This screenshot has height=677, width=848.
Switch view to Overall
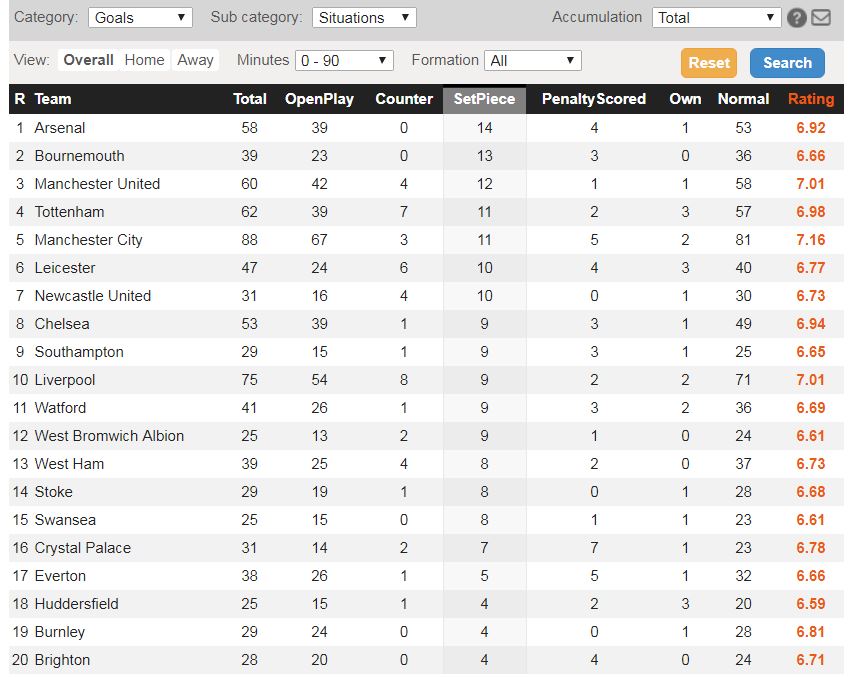tap(88, 59)
